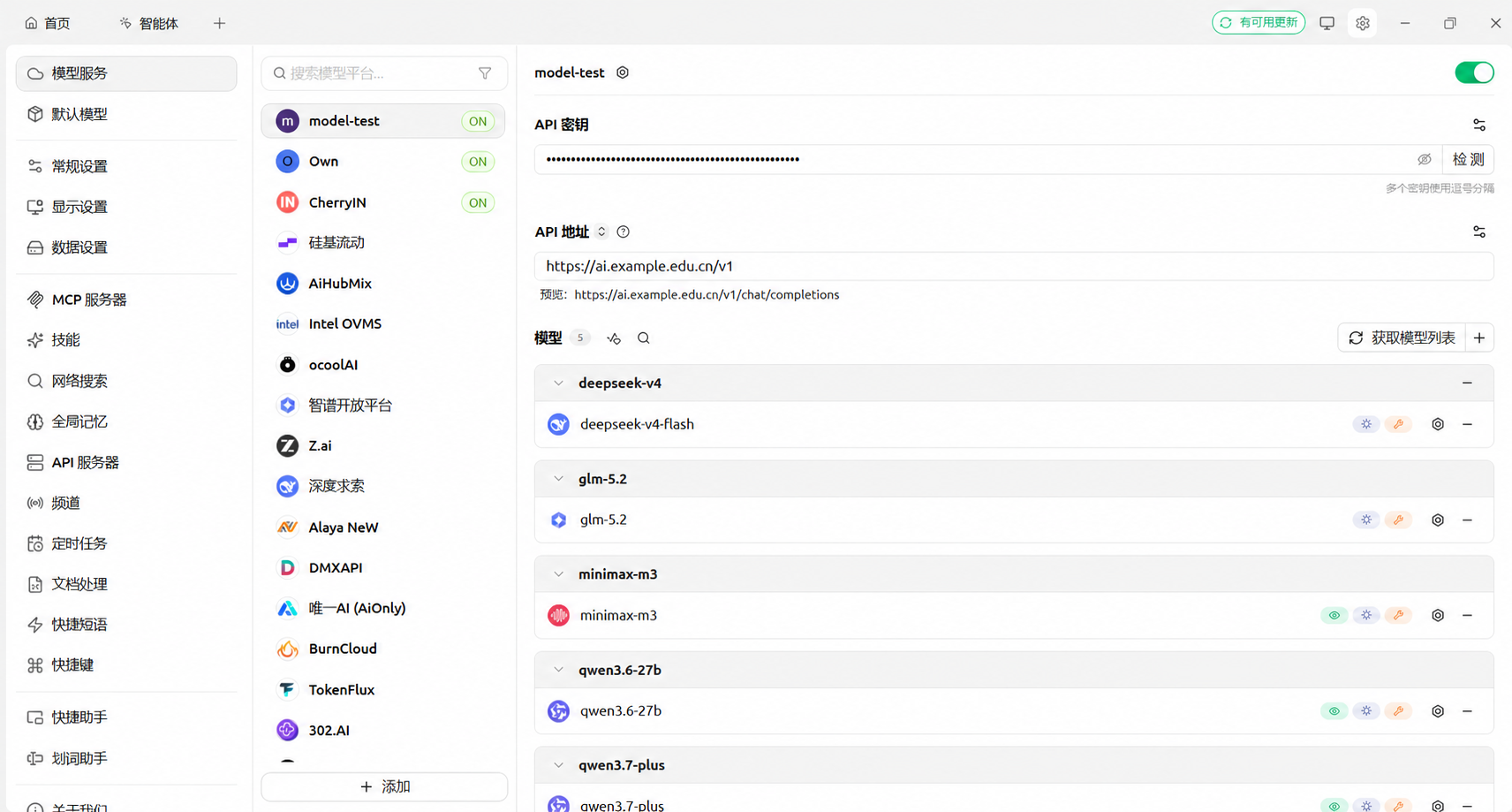This screenshot has width=1512, height=812.
Task: Collapse the minimax-m3 model group
Action: point(558,574)
